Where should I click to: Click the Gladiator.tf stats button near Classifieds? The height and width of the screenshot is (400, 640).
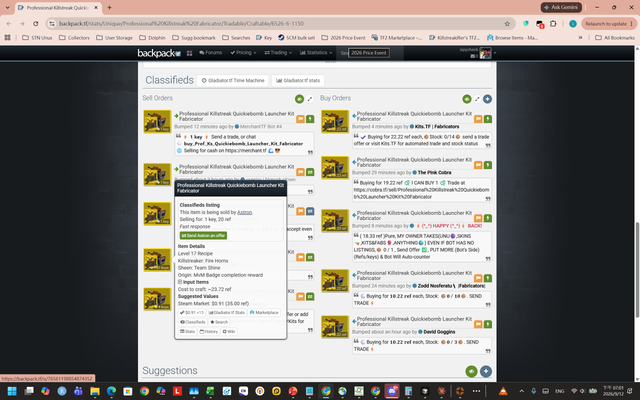[298, 80]
